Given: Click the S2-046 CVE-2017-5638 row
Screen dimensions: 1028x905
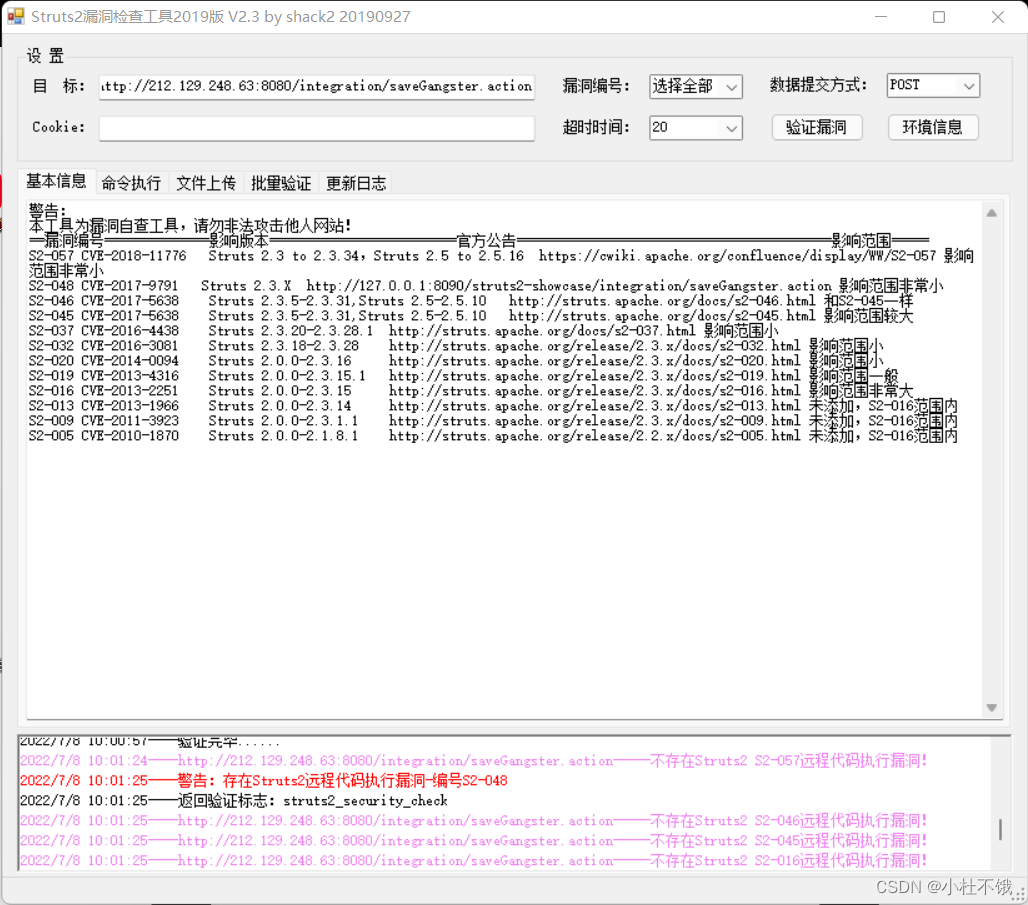Looking at the screenshot, I should [x=471, y=301].
